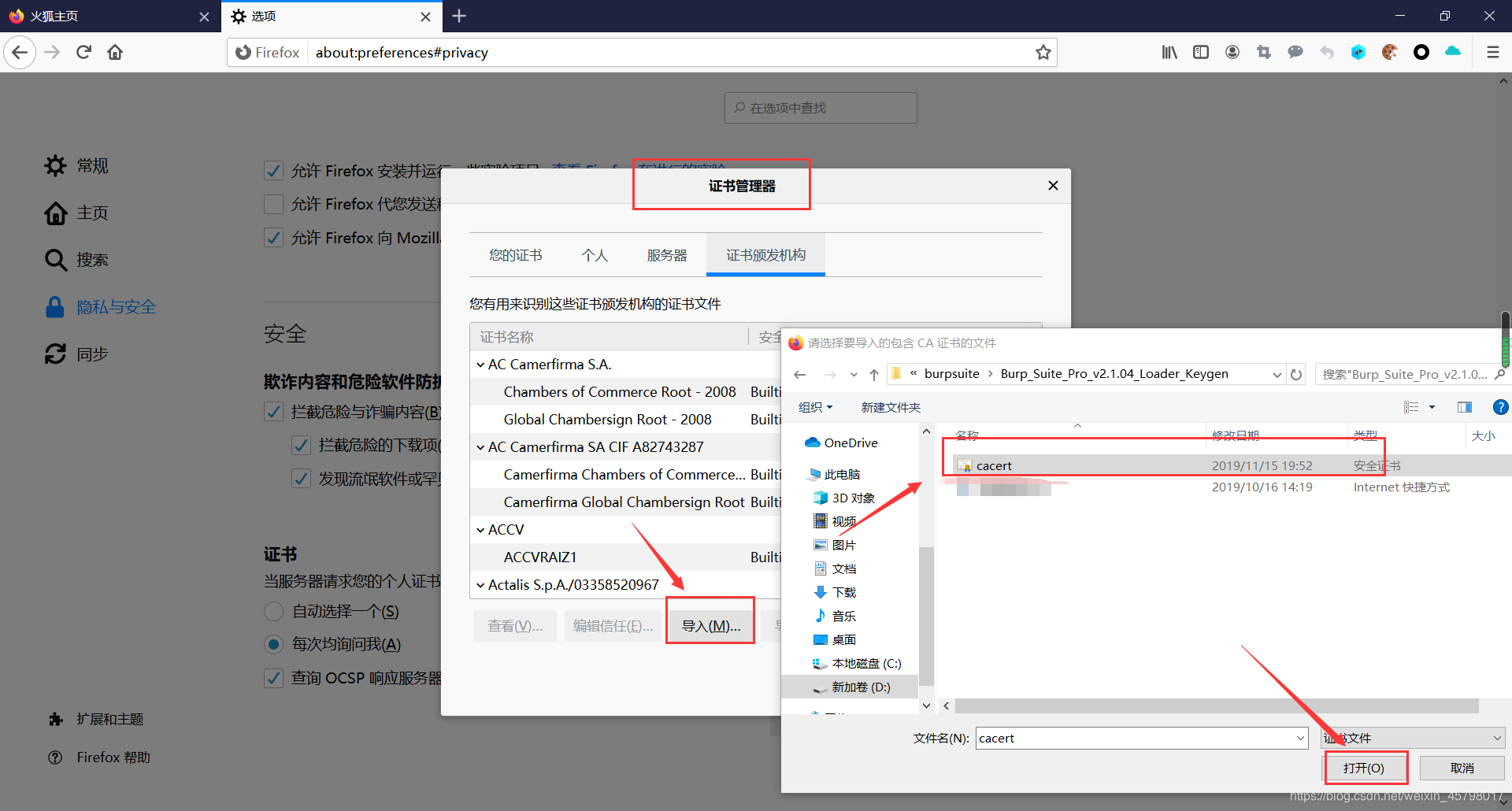The height and width of the screenshot is (811, 1512).
Task: Open the Firefox library icon
Action: click(x=1169, y=53)
